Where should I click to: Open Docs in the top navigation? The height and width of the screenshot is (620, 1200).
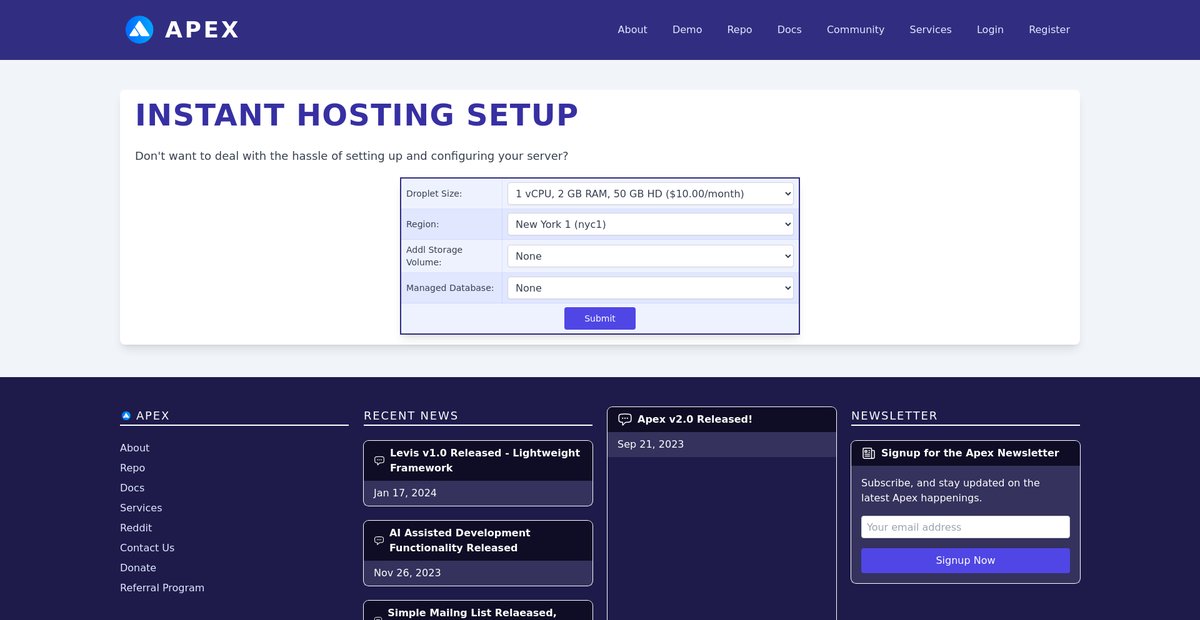(x=789, y=30)
